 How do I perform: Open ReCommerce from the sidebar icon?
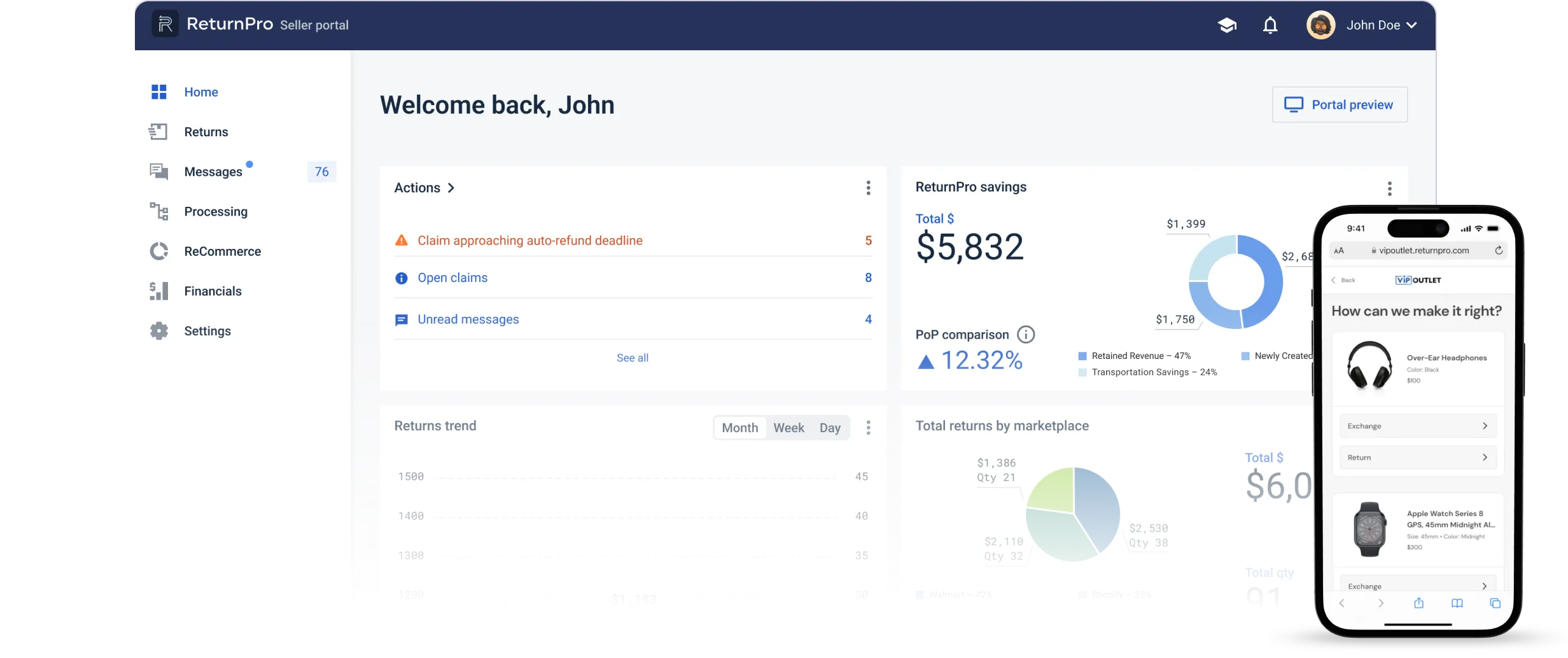tap(158, 251)
